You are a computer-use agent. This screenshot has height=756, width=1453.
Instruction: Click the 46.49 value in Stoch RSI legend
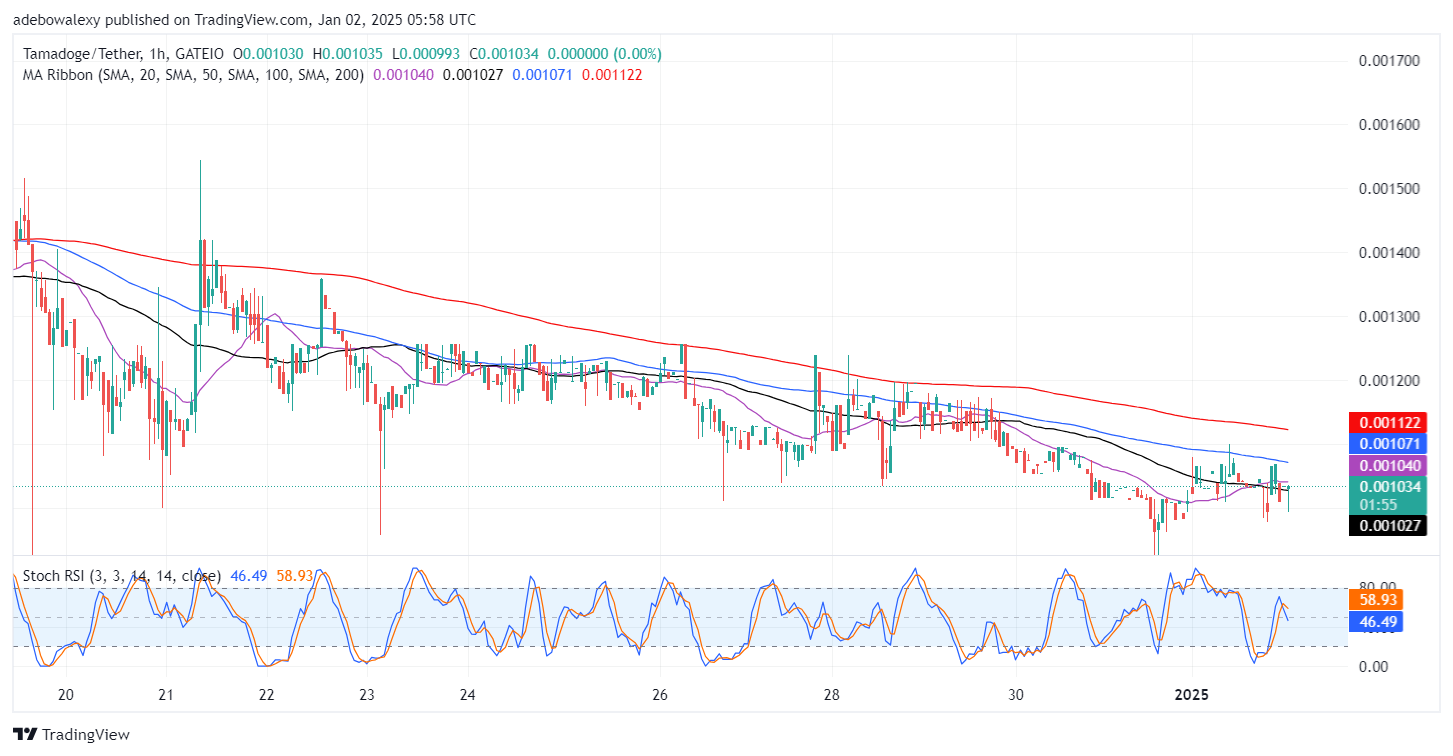tap(249, 576)
